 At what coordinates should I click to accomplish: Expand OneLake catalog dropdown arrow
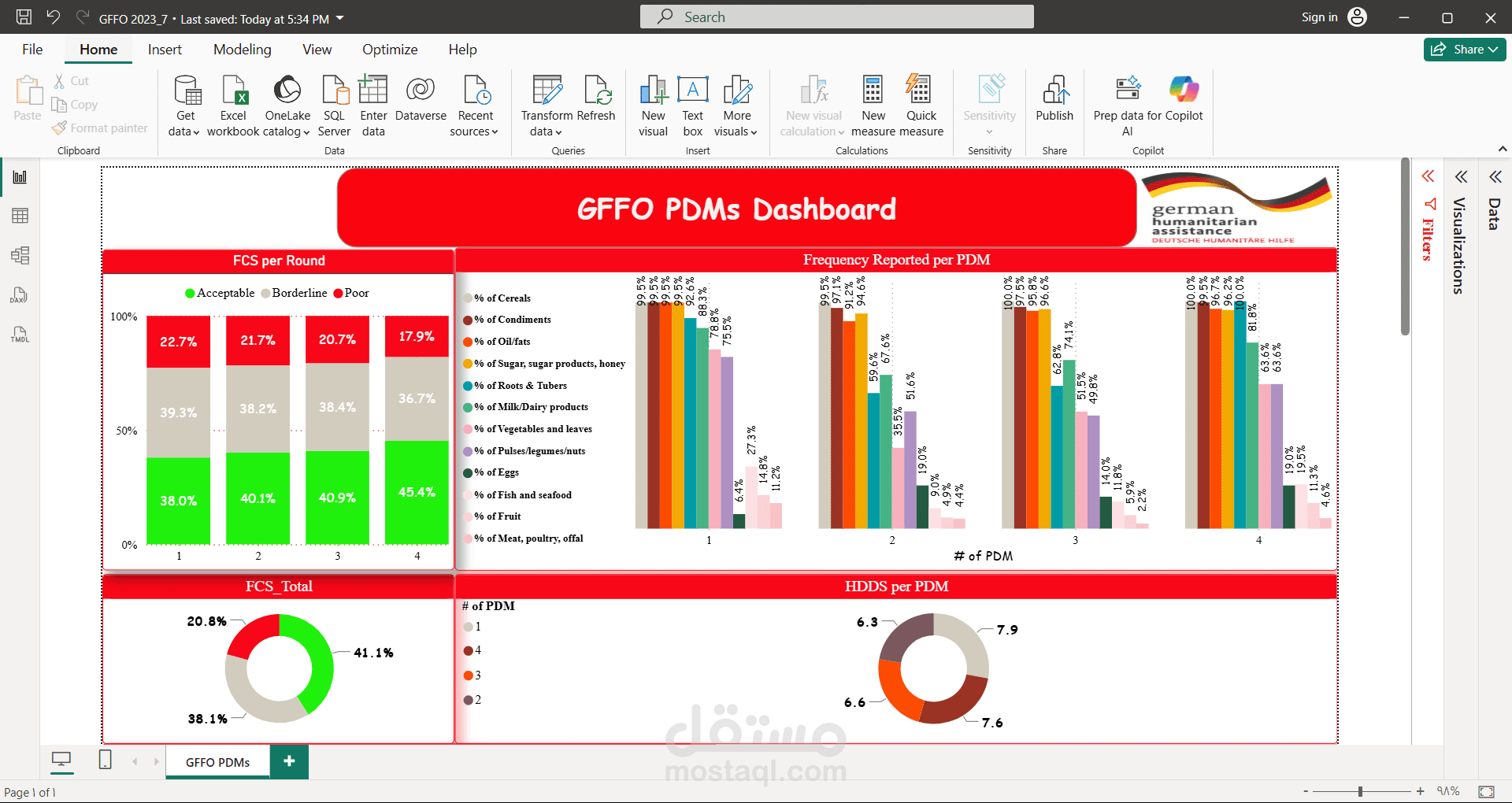[306, 132]
